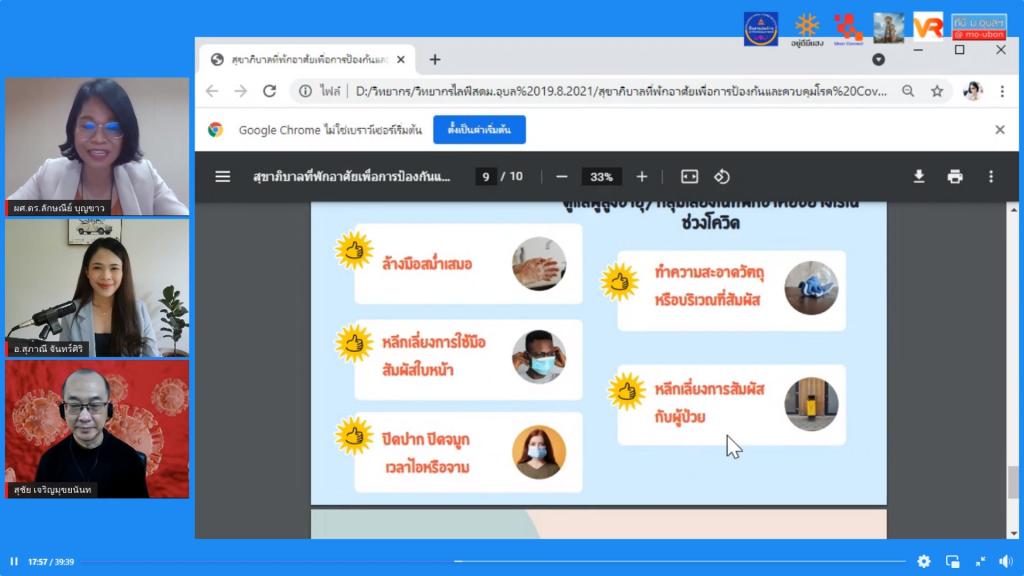Image resolution: width=1024 pixels, height=576 pixels.
Task: Click the 'หลีกเลี่ยงการใช้มือ' card text
Action: coord(434,342)
